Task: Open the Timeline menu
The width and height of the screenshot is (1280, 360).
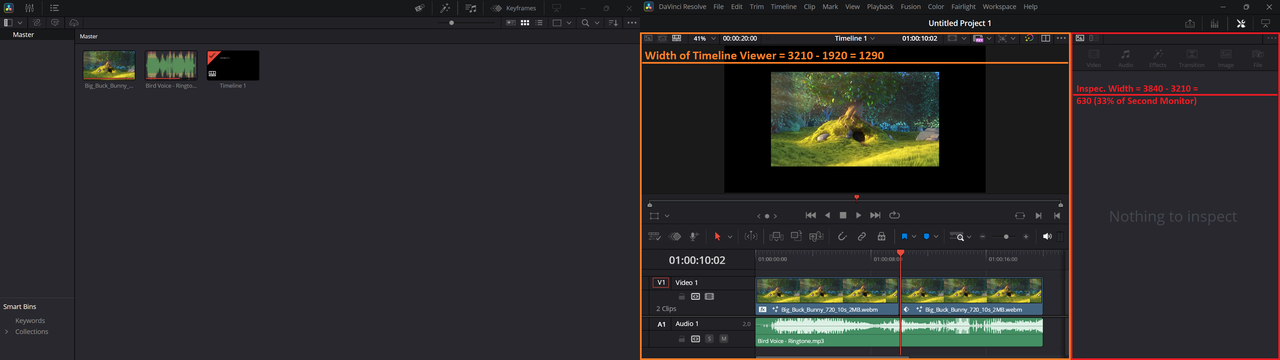Action: pos(784,7)
